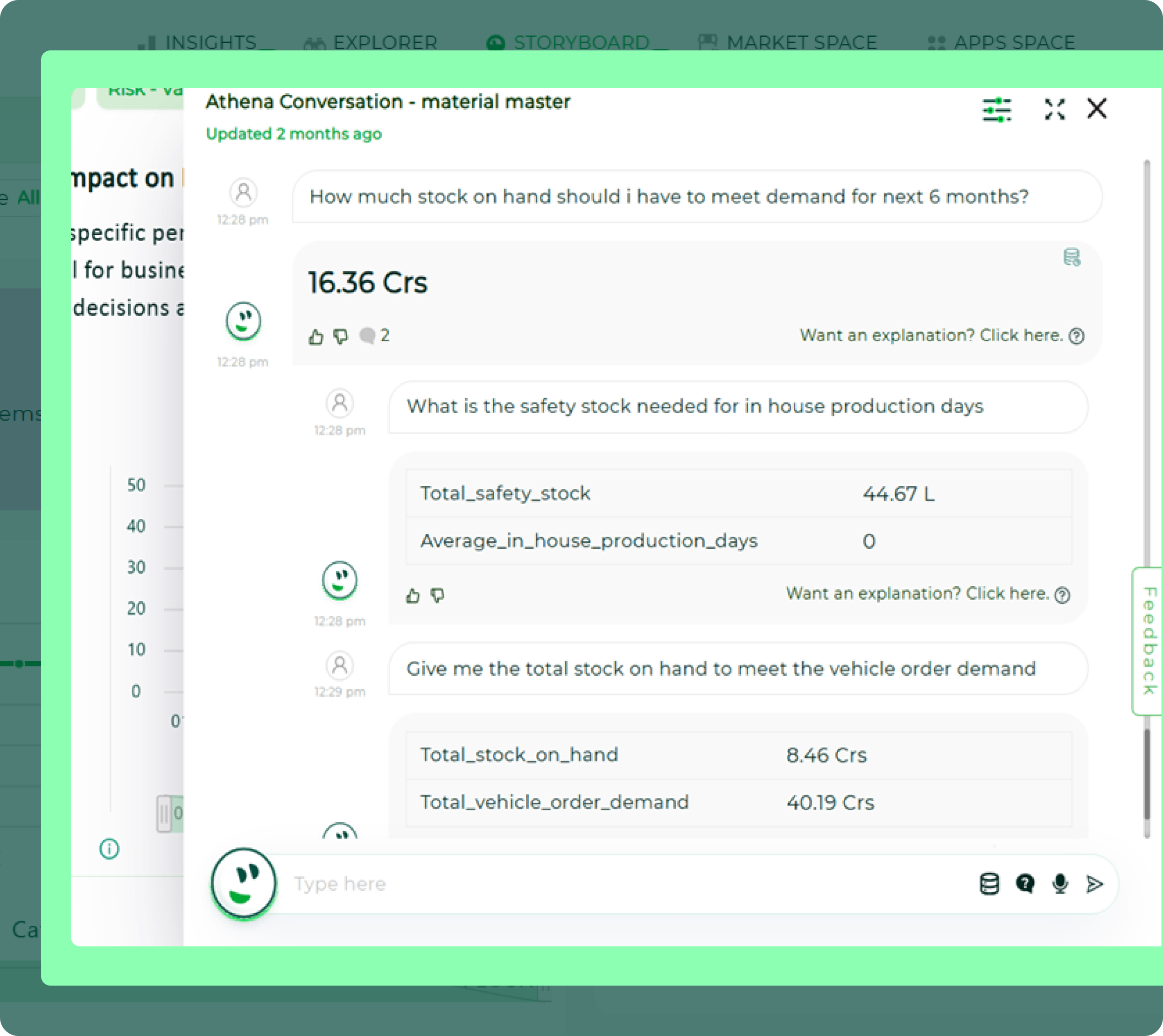
Task: Thumbs down the Total_safety_stock answer
Action: (437, 595)
